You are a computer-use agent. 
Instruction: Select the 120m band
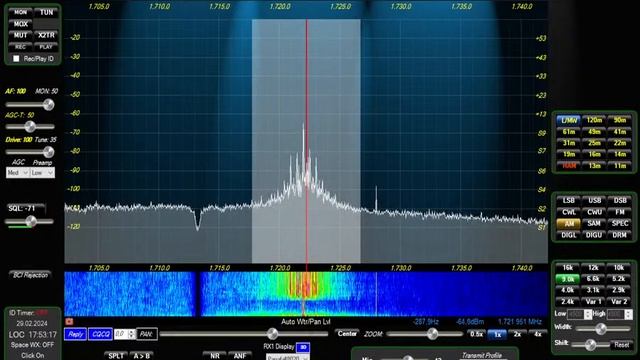[x=594, y=120]
